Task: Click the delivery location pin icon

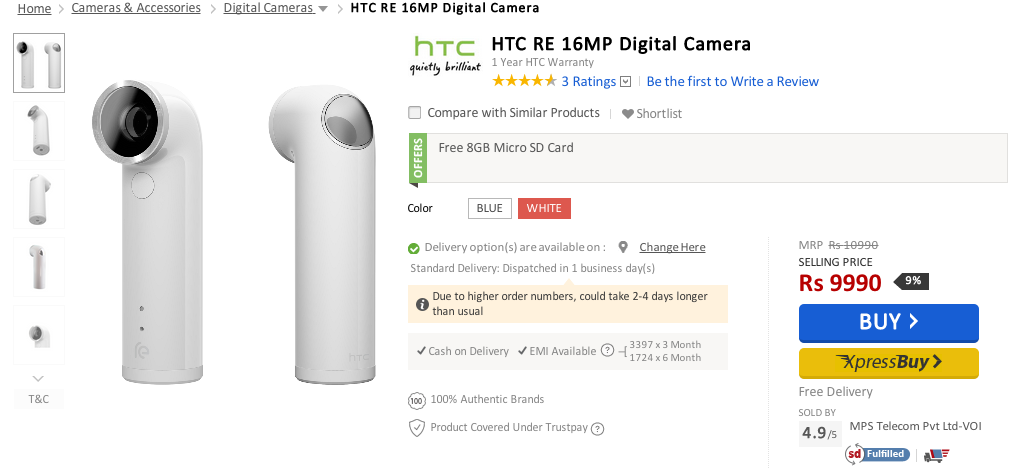Action: coord(623,247)
